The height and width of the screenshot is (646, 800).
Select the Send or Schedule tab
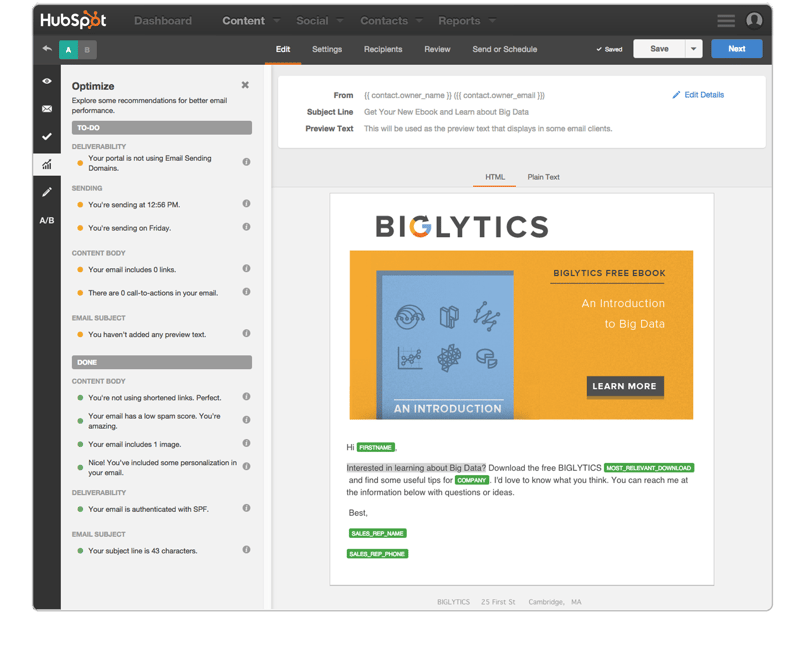[505, 49]
